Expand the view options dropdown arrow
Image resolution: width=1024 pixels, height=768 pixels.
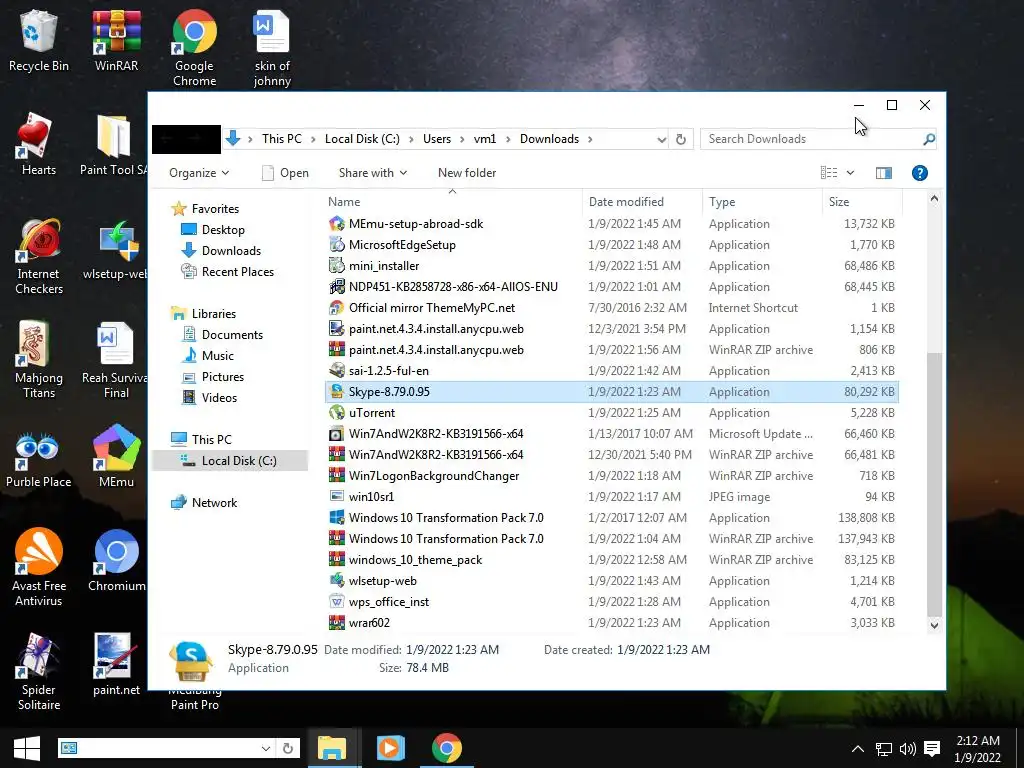tap(850, 173)
